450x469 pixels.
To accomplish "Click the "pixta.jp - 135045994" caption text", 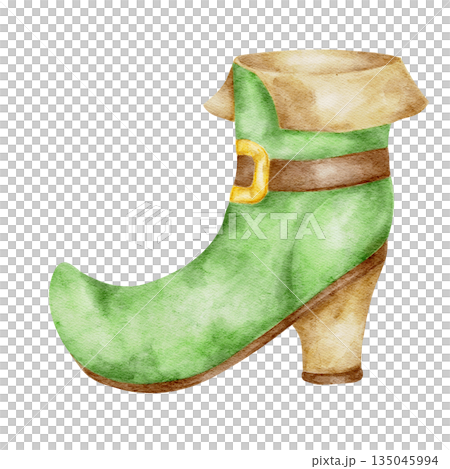I will (x=375, y=460).
